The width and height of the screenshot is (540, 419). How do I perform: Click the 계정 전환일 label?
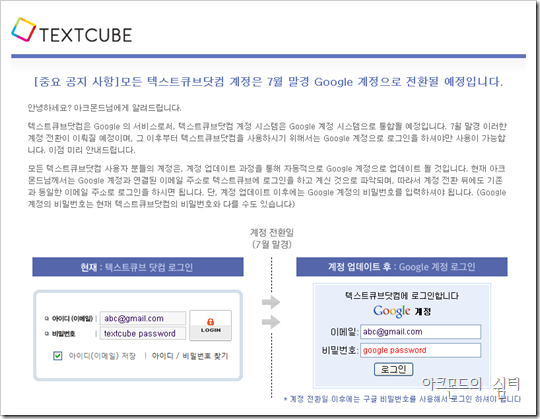point(272,233)
